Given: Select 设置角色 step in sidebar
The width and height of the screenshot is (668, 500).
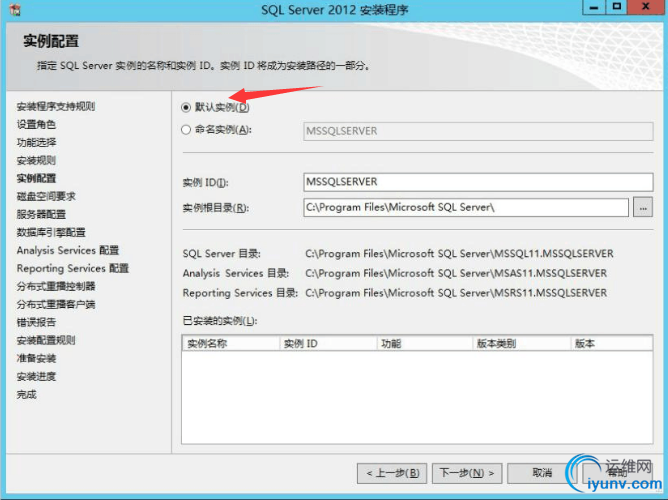Looking at the screenshot, I should click(x=36, y=124).
